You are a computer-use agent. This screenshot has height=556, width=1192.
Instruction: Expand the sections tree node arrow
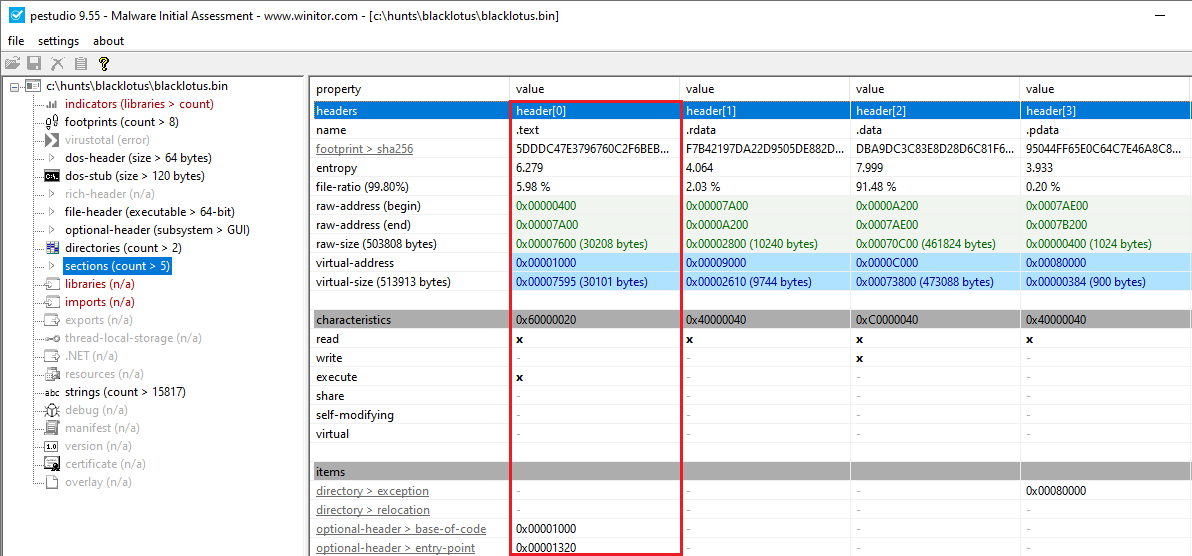52,266
